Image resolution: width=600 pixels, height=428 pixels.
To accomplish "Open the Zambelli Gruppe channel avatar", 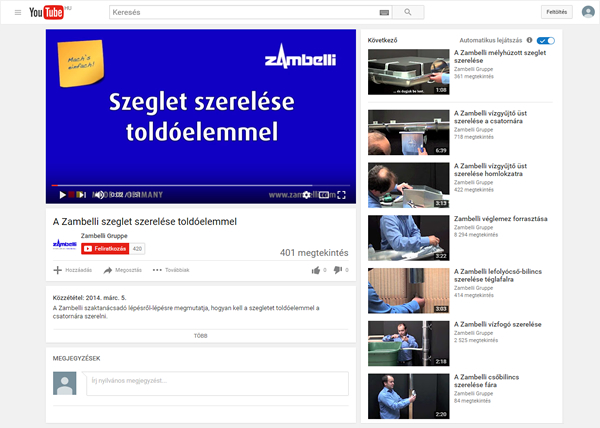I will coord(64,244).
